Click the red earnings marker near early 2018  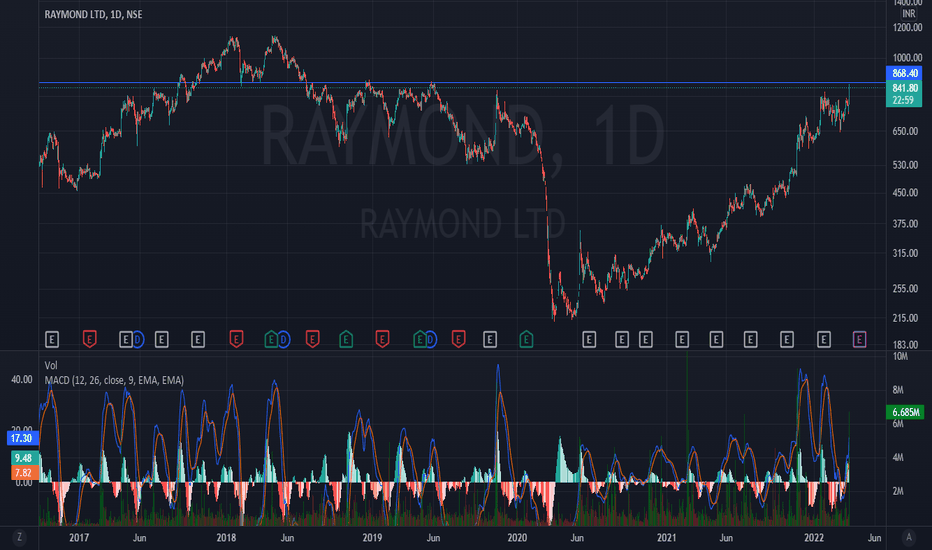tap(236, 340)
